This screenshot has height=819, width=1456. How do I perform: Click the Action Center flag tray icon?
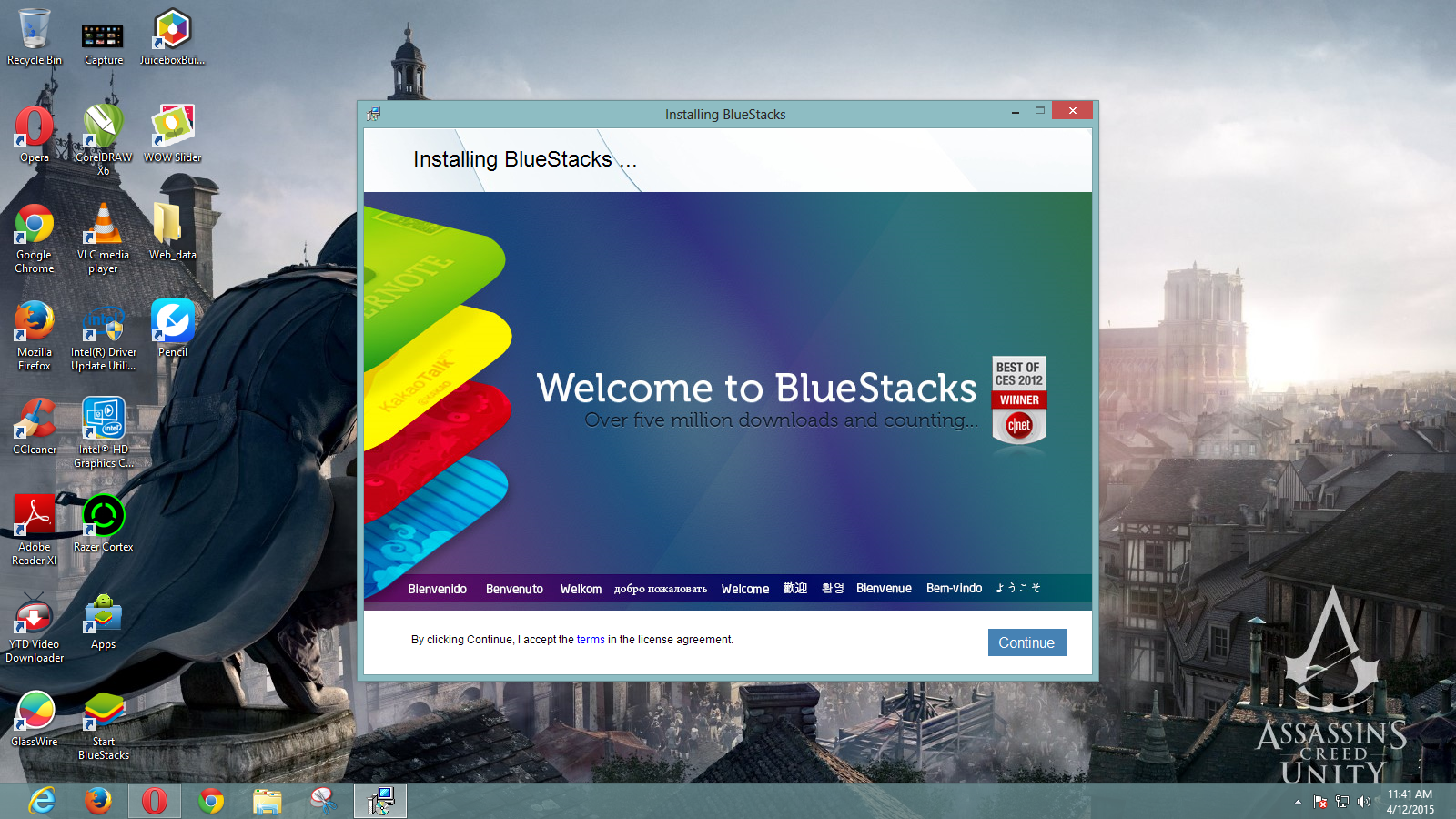(x=1320, y=802)
